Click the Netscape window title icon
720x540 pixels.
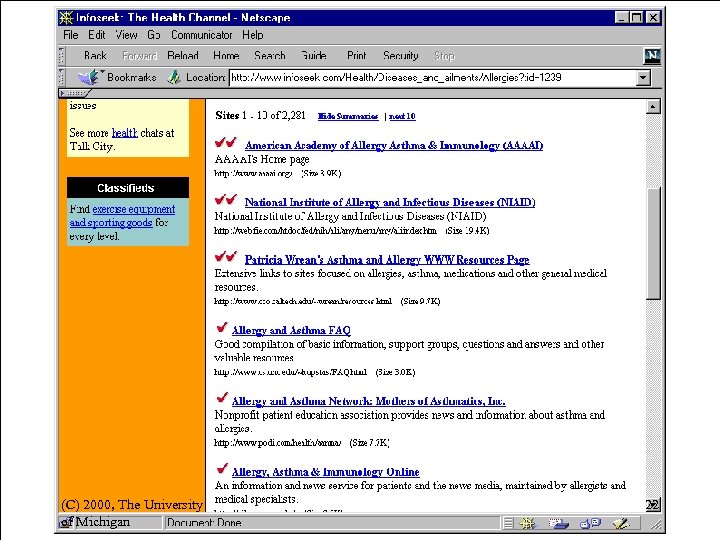tap(66, 17)
